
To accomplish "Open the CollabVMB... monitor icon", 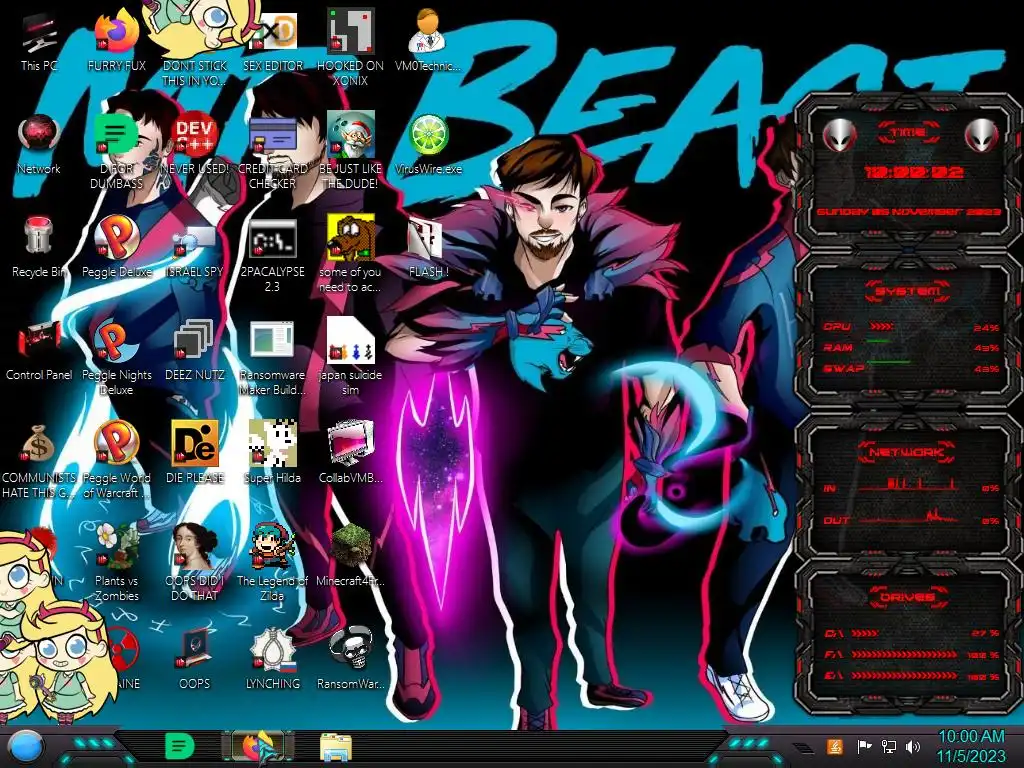I will (351, 453).
